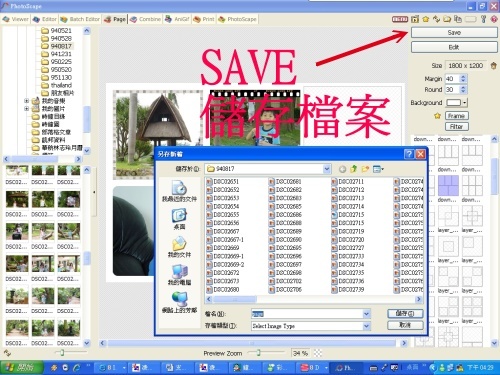Pick the Background color swatch

pyautogui.click(x=454, y=102)
